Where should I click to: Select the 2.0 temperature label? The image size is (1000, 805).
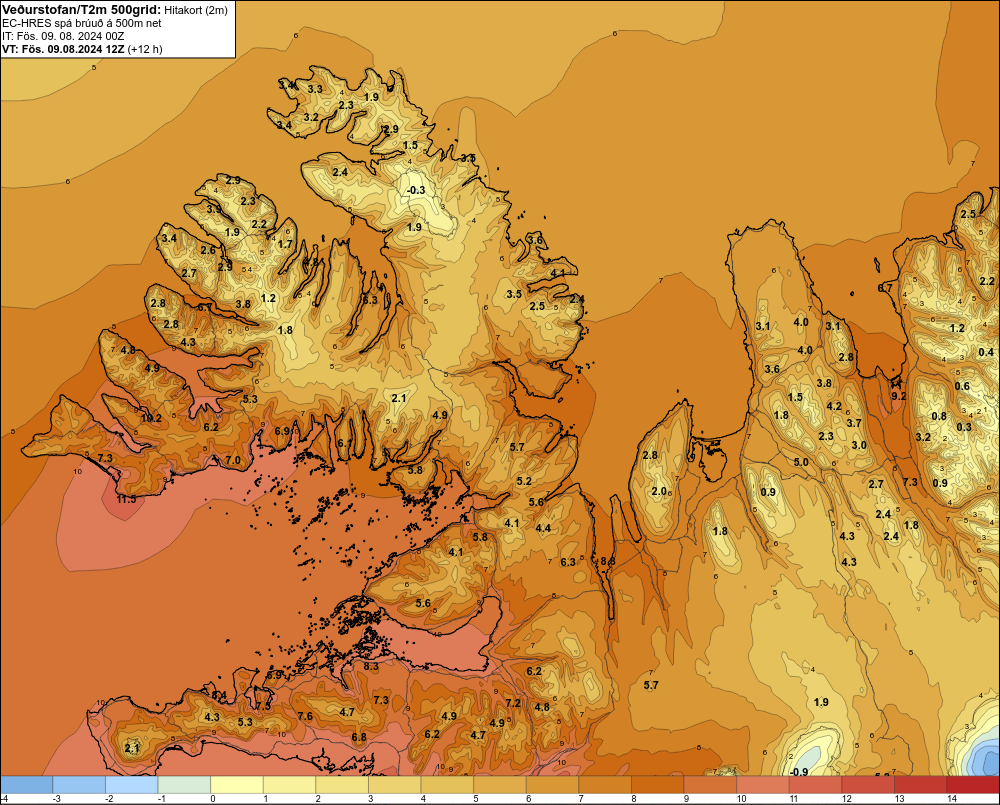(x=659, y=491)
